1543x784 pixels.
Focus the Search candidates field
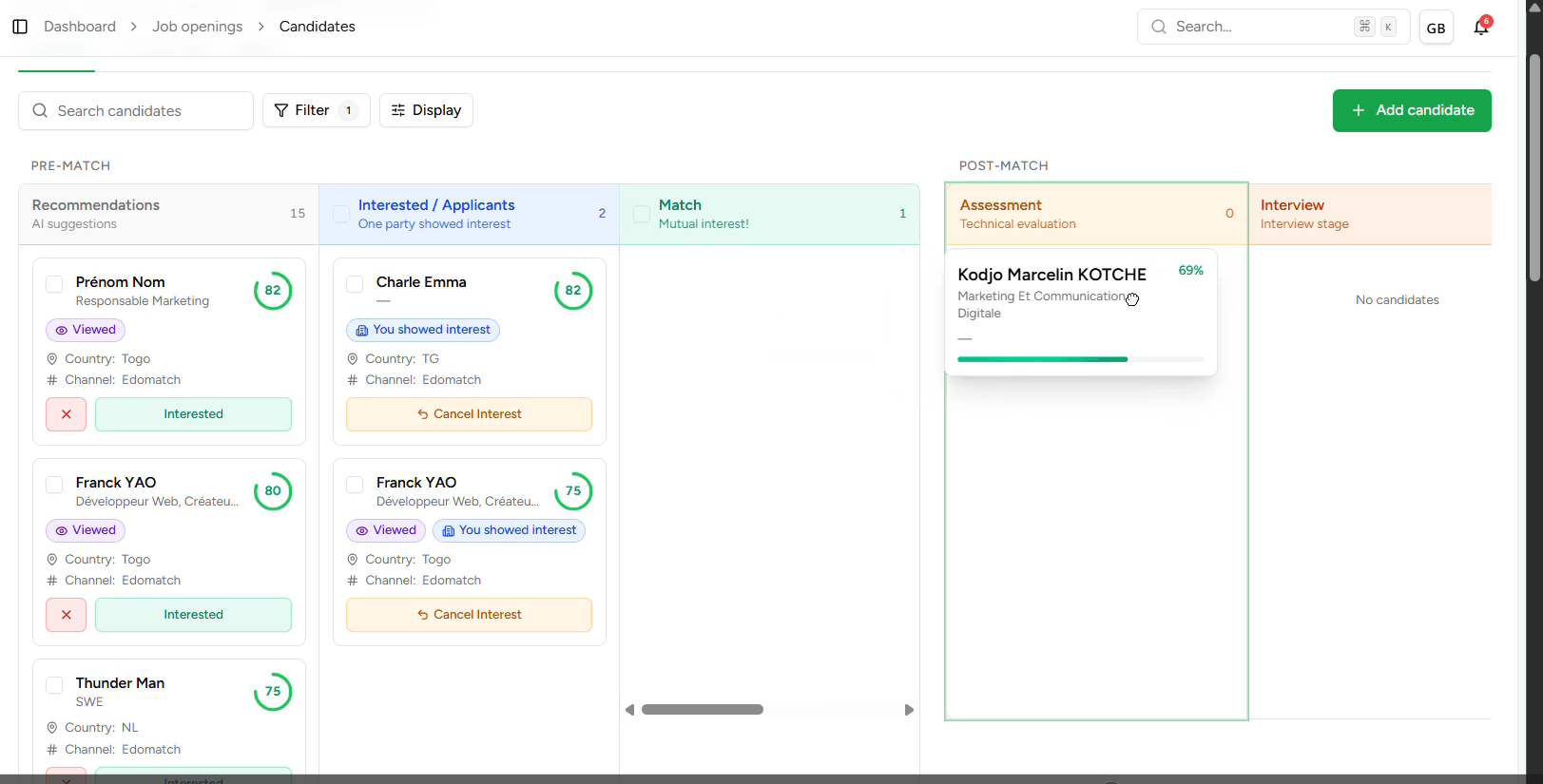click(x=136, y=111)
